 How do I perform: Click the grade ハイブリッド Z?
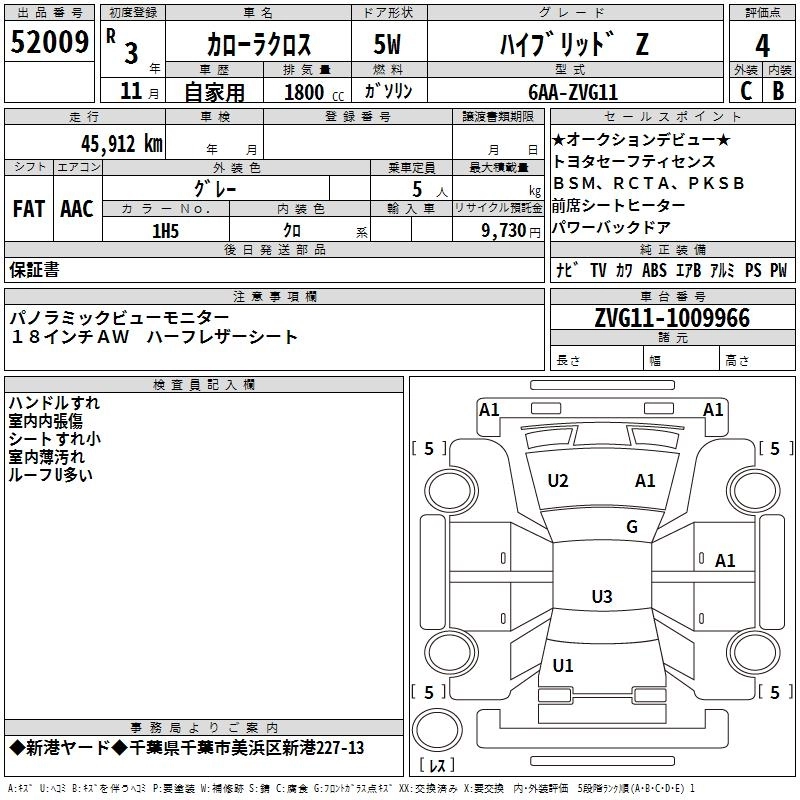pos(574,44)
